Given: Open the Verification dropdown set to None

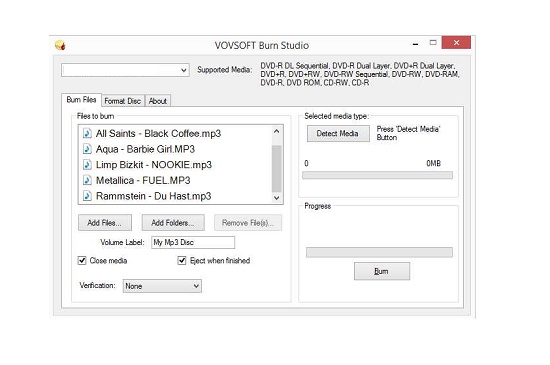Looking at the screenshot, I should [x=162, y=286].
